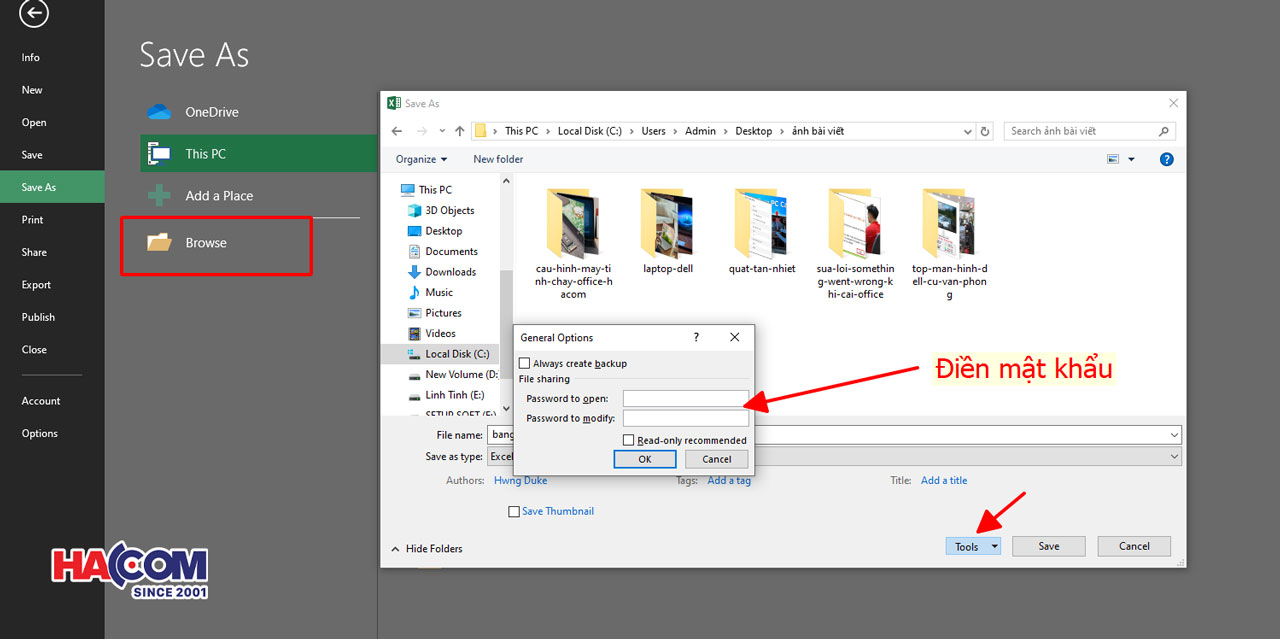Create a folder with New folder
1280x639 pixels.
[x=498, y=158]
